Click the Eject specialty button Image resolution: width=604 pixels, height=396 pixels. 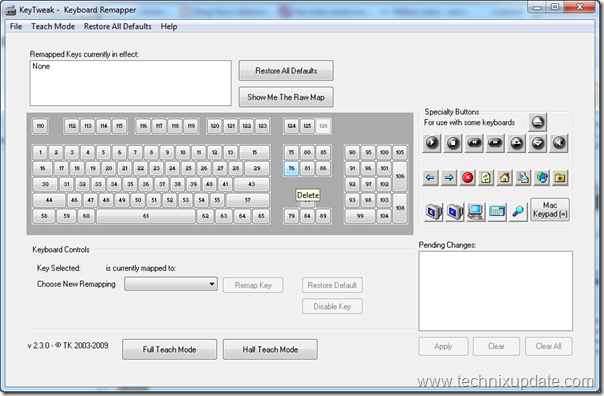coord(537,122)
